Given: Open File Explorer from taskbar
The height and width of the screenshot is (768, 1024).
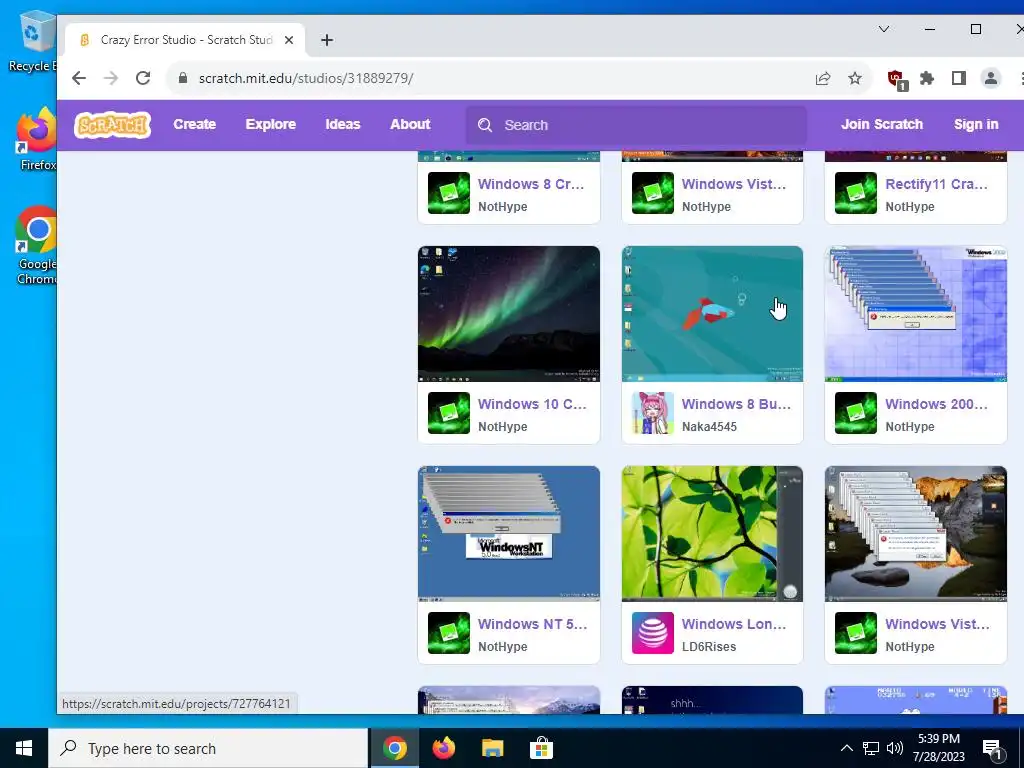Looking at the screenshot, I should 492,748.
